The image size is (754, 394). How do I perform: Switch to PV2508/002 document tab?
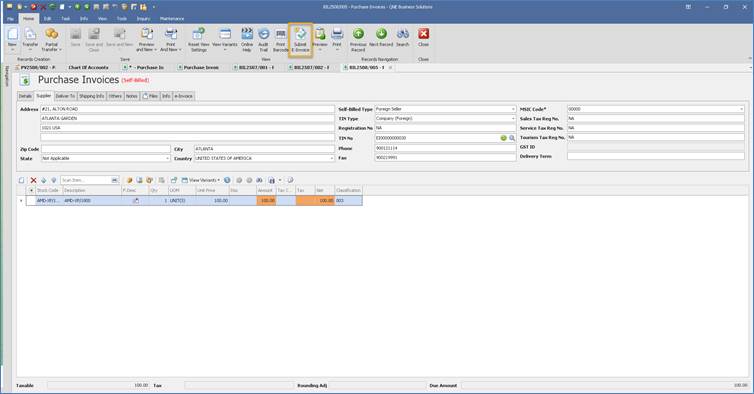[37, 68]
